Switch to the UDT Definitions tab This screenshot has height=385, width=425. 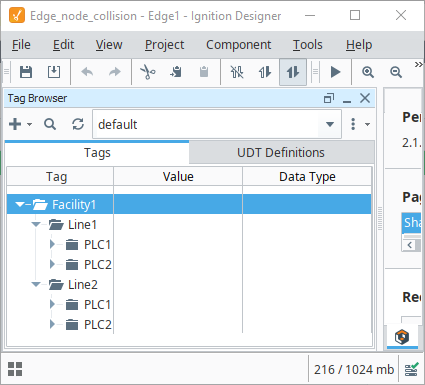coord(281,153)
